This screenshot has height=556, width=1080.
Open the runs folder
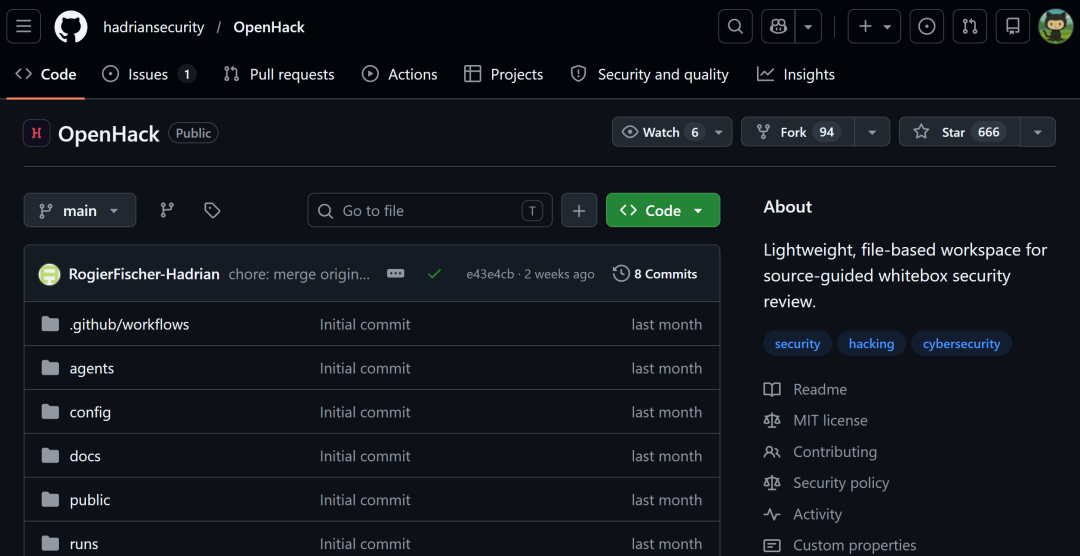point(83,544)
